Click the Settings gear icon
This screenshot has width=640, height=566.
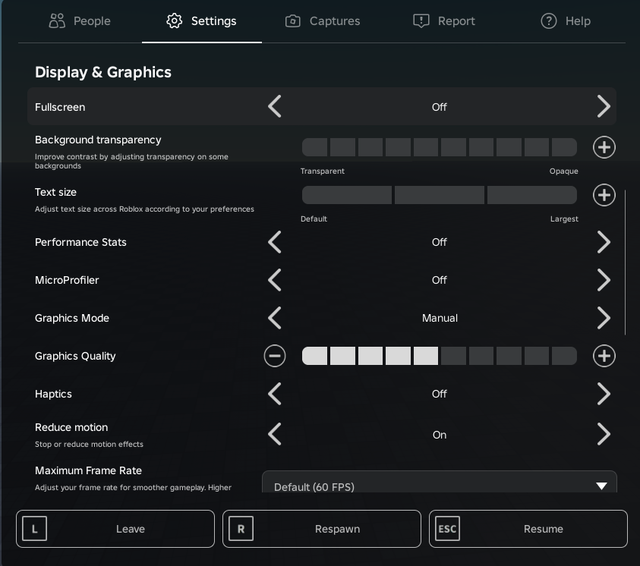[174, 21]
